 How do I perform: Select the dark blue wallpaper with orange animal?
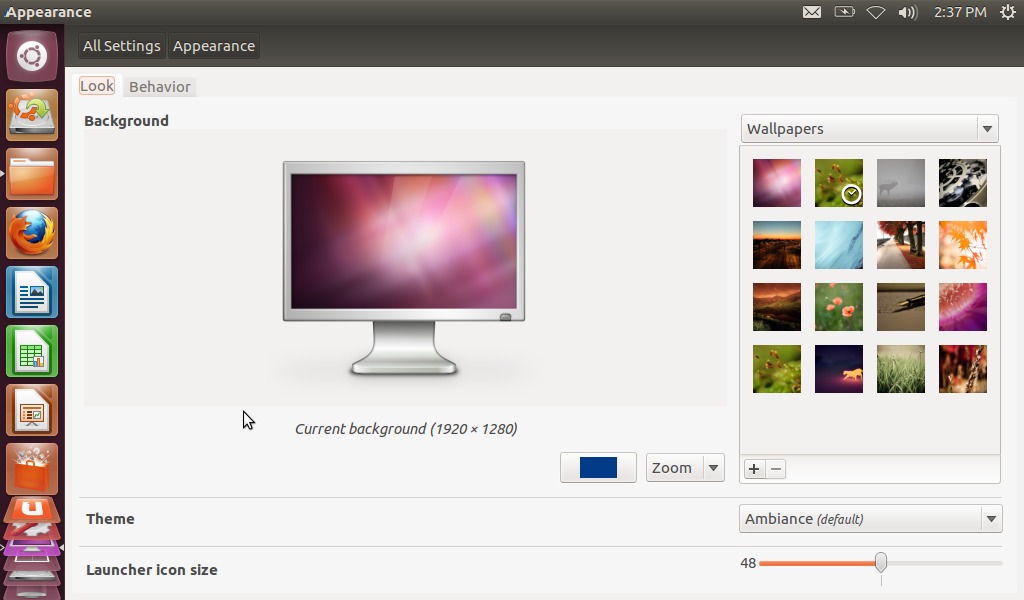pos(839,369)
